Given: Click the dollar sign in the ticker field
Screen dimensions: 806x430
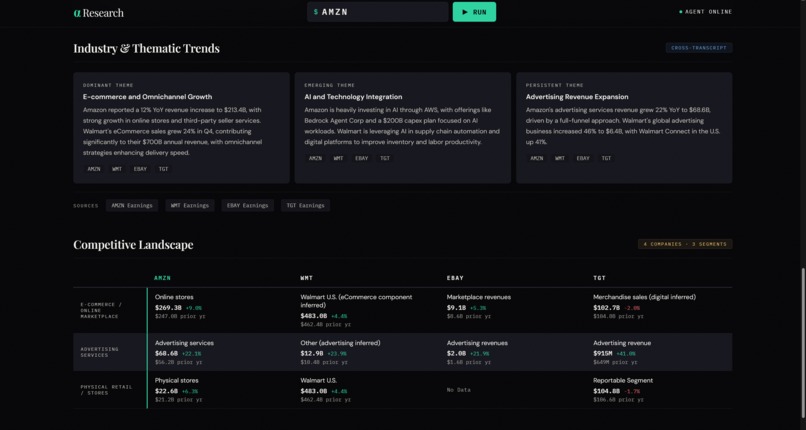Looking at the screenshot, I should click(x=316, y=12).
